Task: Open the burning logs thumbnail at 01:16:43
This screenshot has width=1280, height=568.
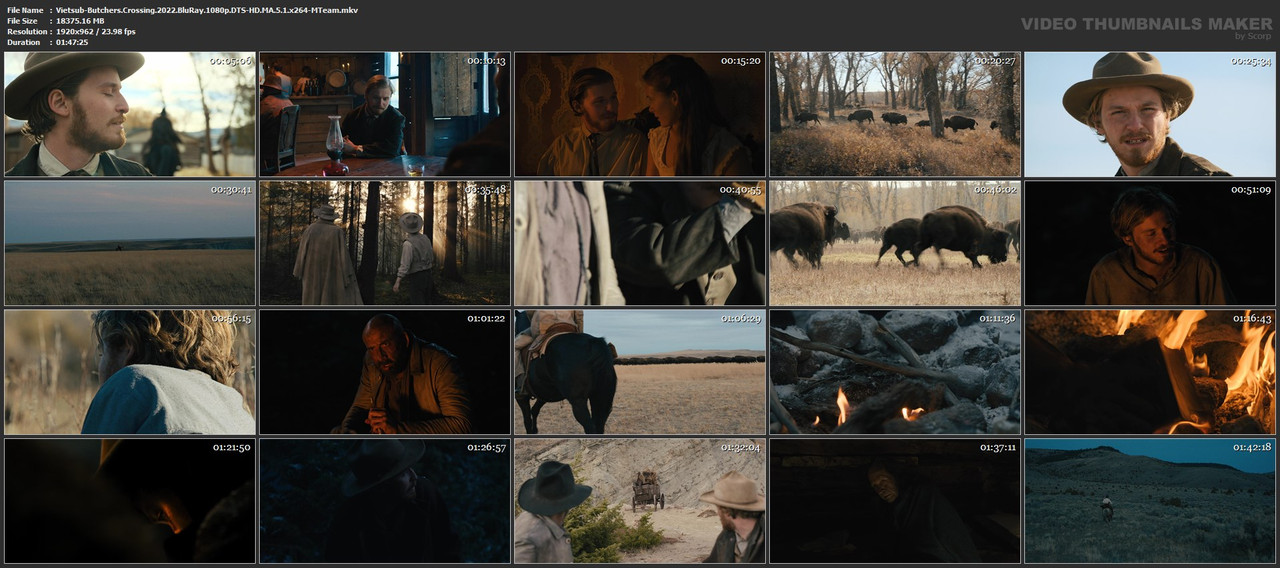Action: [x=1150, y=372]
